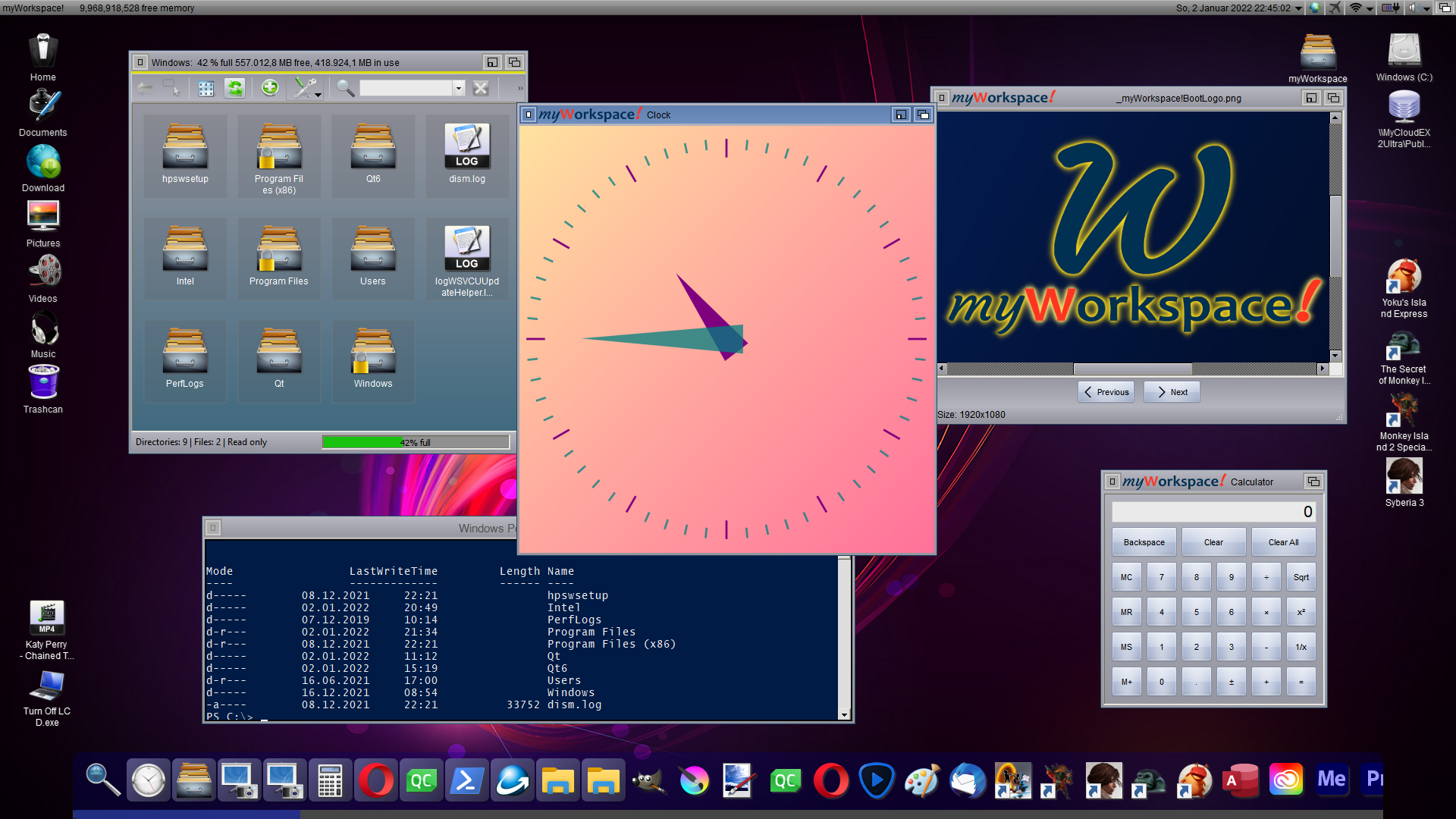This screenshot has height=819, width=1456.
Task: Open the Program Files folder in the file browser
Action: pyautogui.click(x=278, y=250)
